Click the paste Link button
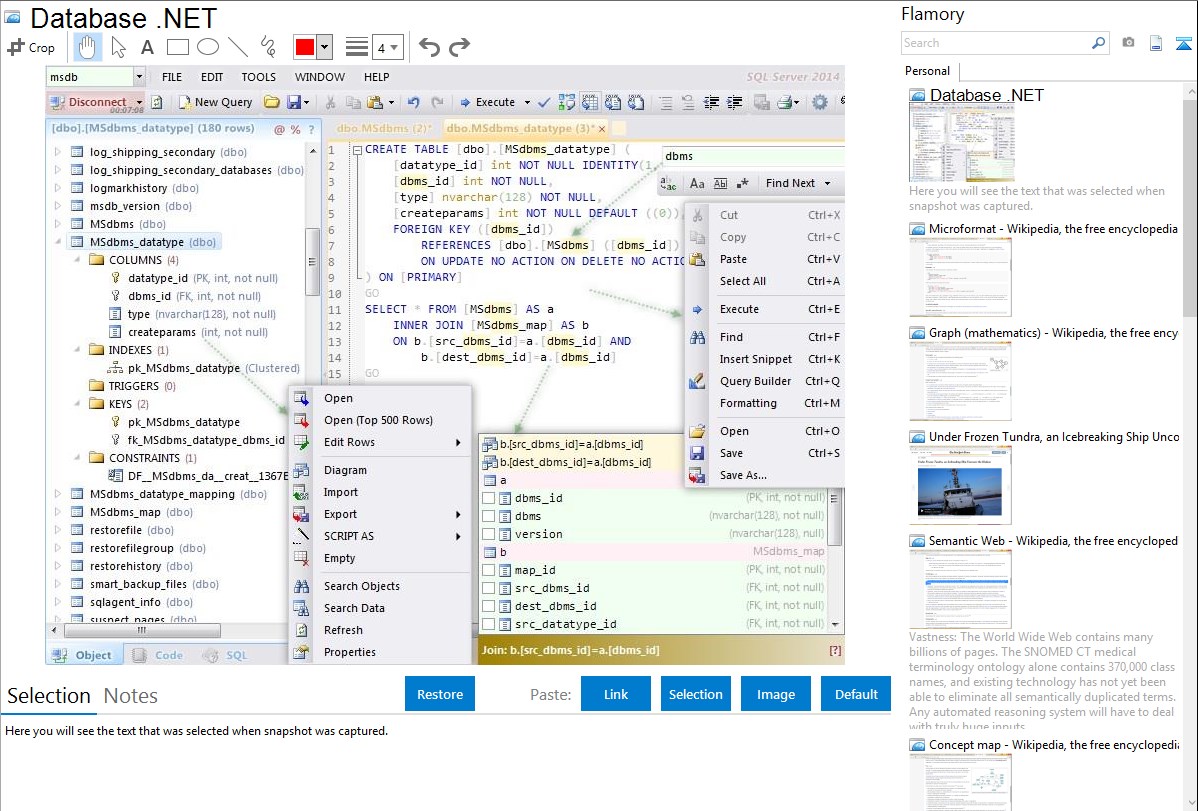Viewport: 1198px width, 811px height. tap(616, 694)
